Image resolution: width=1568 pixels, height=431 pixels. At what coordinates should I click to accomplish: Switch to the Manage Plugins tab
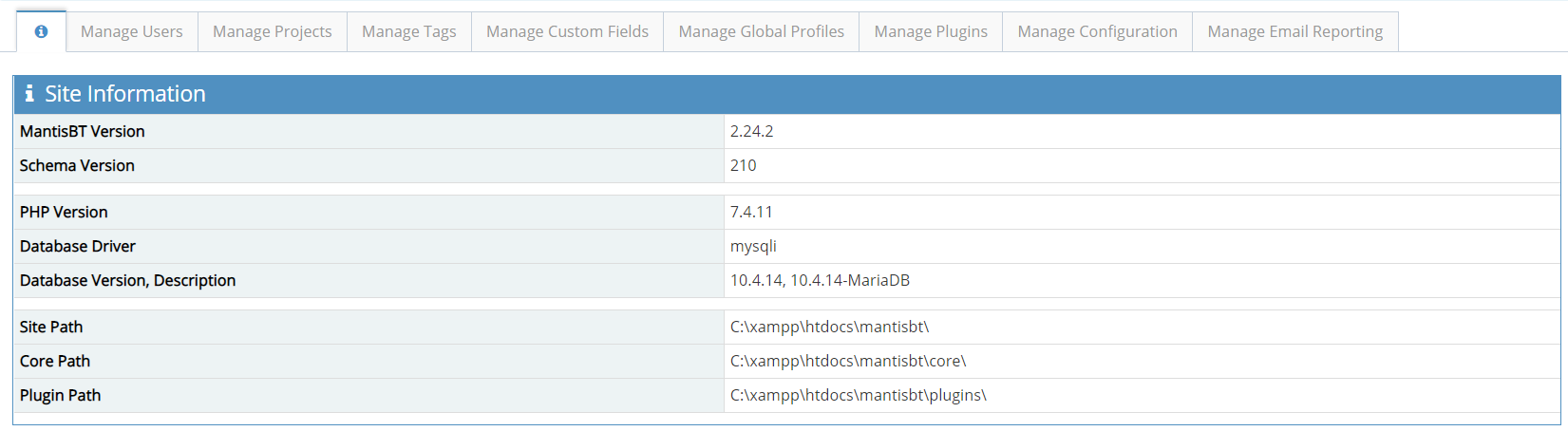pyautogui.click(x=930, y=31)
